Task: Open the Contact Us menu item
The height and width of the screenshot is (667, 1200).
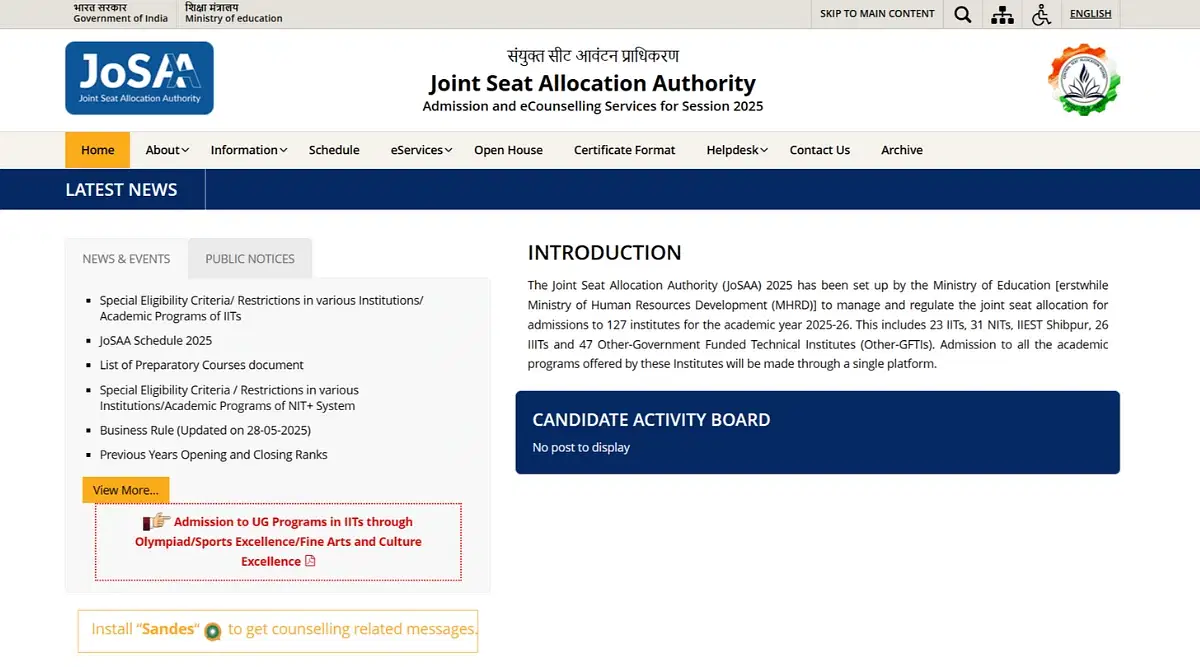Action: [820, 150]
